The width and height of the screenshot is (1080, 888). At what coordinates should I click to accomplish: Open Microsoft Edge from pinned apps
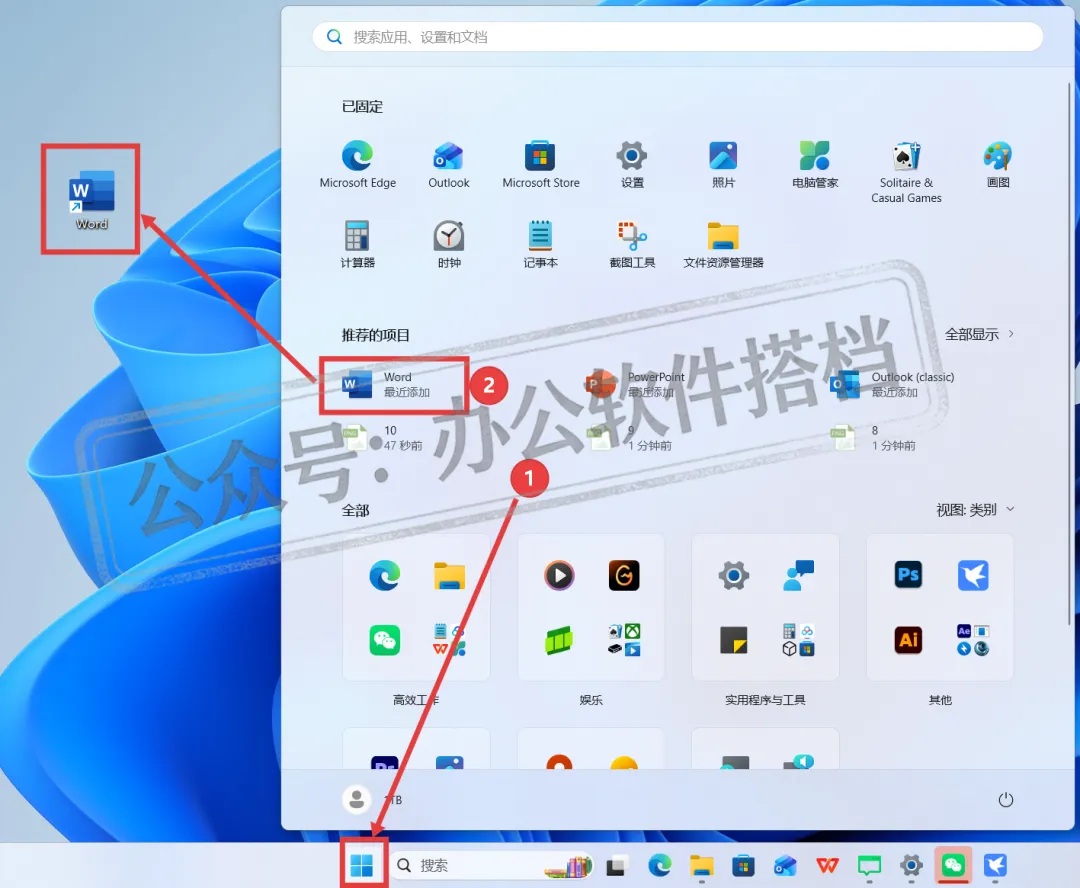point(357,164)
